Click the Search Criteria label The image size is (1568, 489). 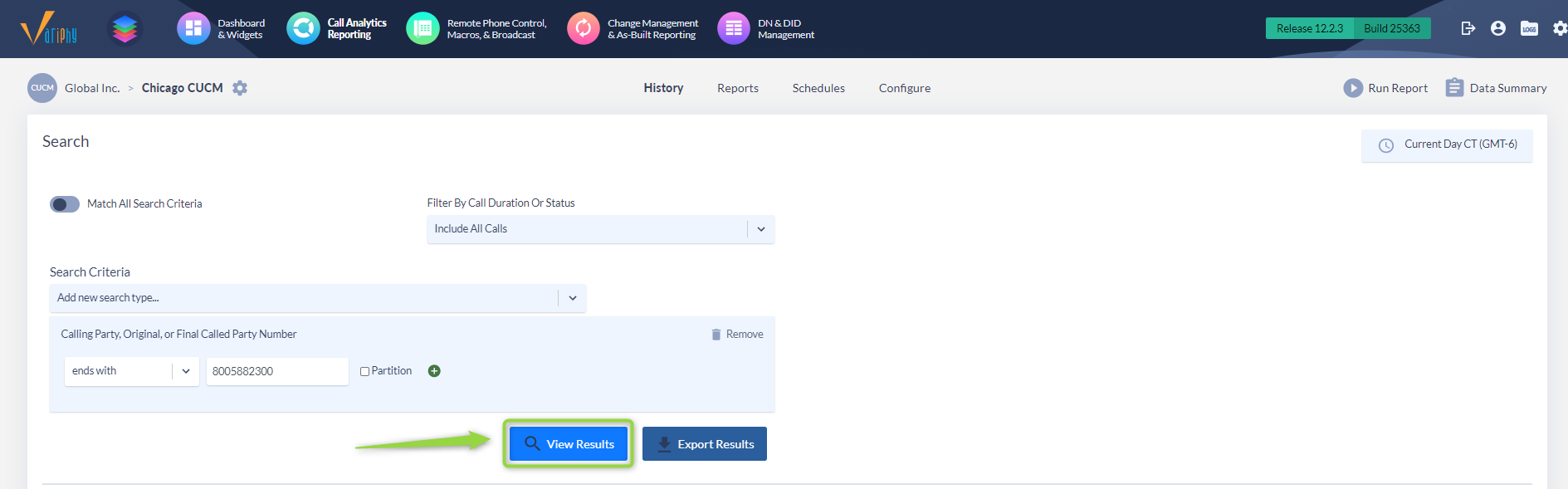(90, 272)
